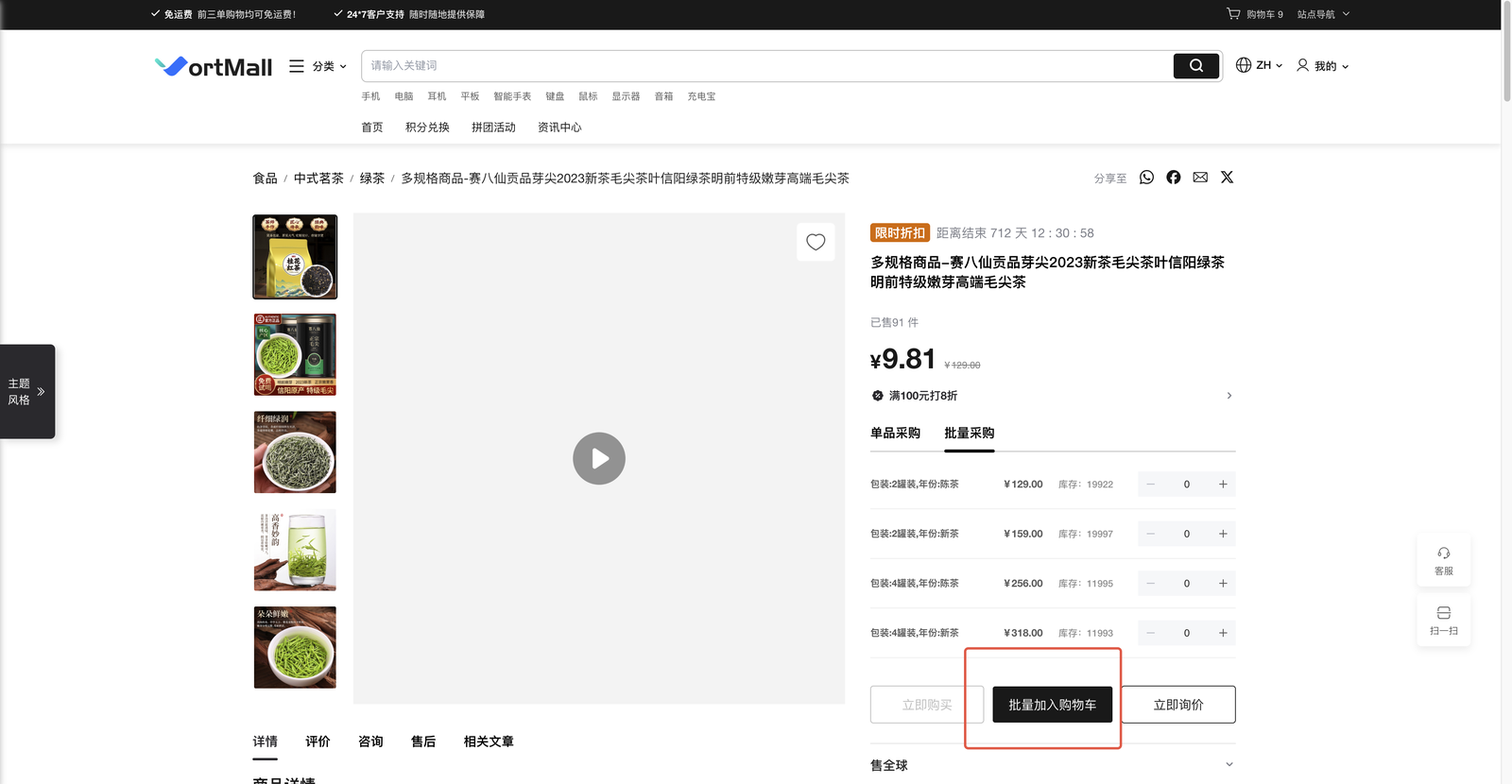Play the product video
Viewport: 1512px width, 784px height.
(599, 459)
